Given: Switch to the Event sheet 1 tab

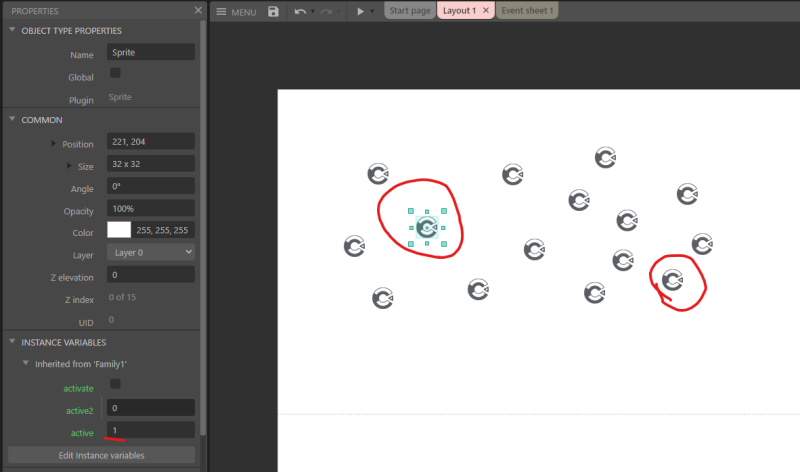Looking at the screenshot, I should [x=527, y=10].
